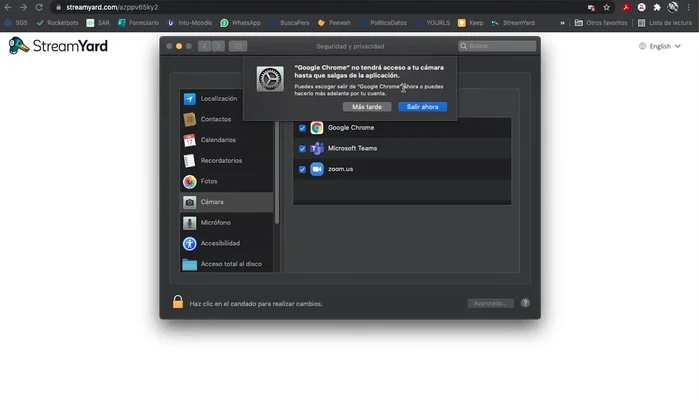Open the PoliticaDatos bookmark
This screenshot has height=397, width=699.
(x=383, y=23)
